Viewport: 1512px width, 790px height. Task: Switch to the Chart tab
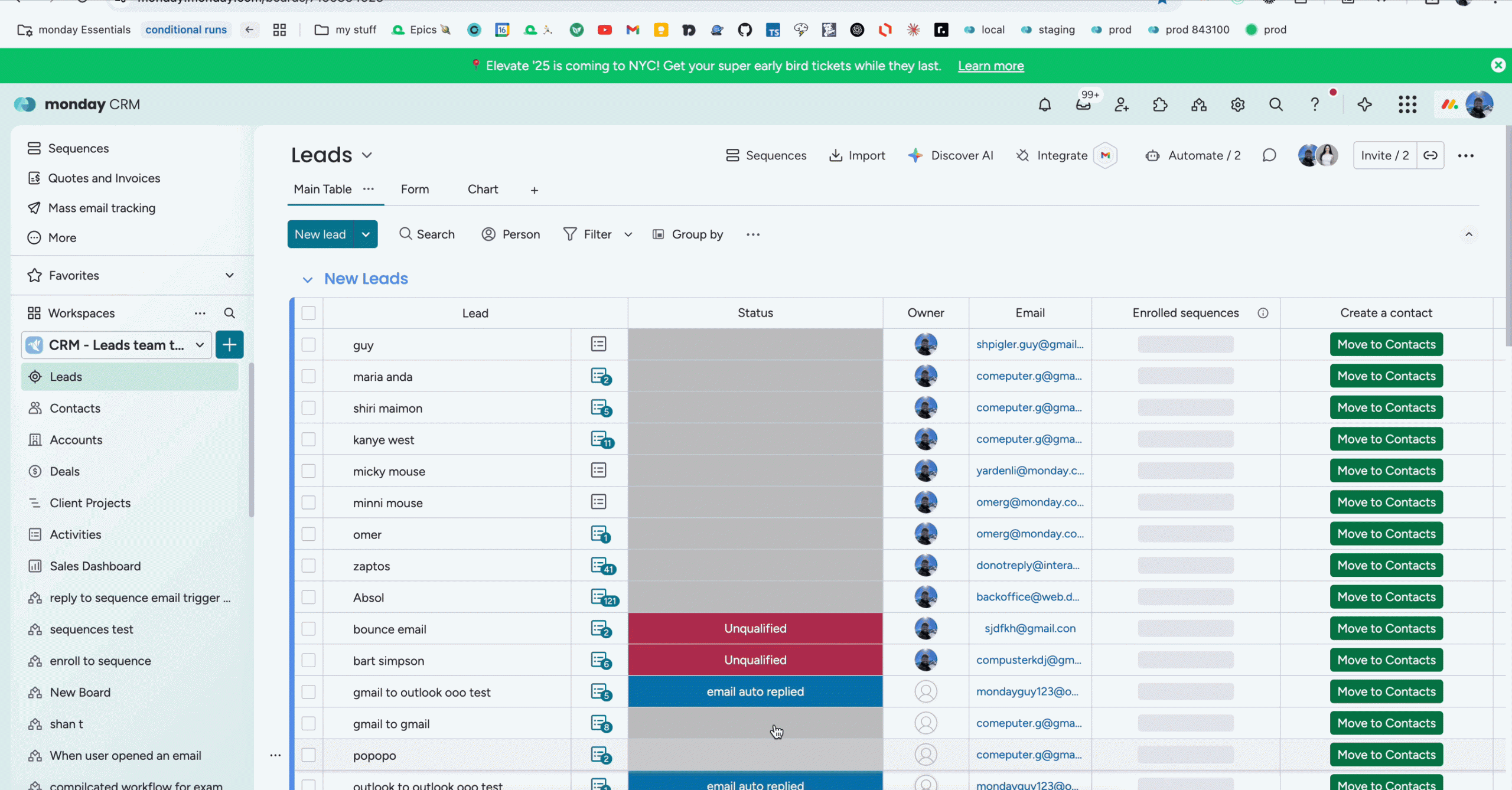pyautogui.click(x=483, y=189)
